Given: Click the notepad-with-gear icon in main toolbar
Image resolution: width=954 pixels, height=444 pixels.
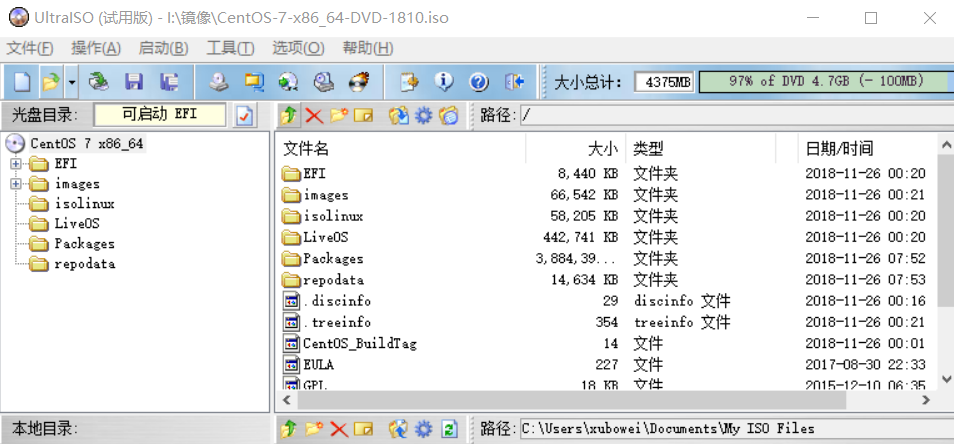Looking at the screenshot, I should coord(409,82).
